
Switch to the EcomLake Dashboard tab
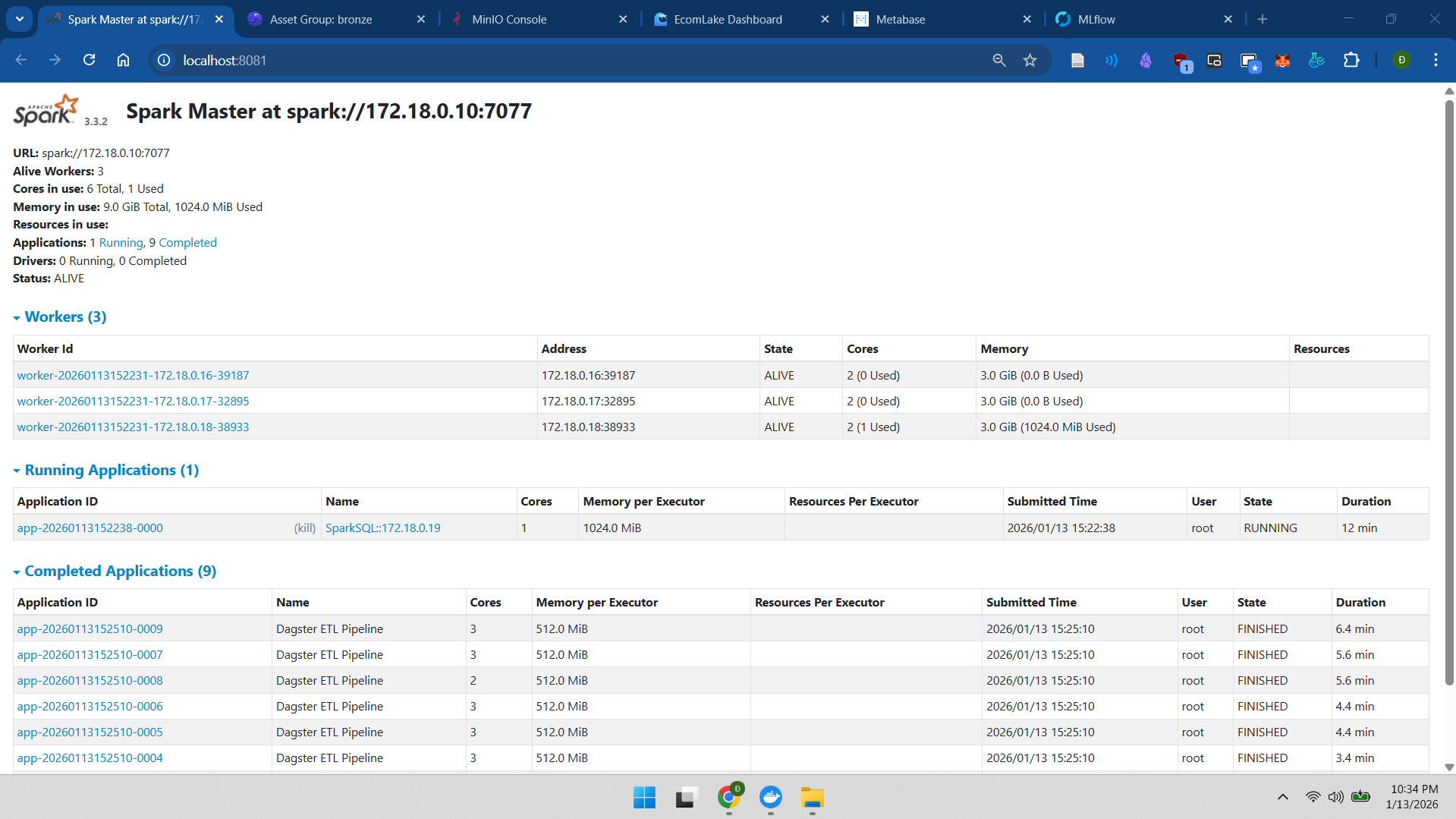click(728, 19)
